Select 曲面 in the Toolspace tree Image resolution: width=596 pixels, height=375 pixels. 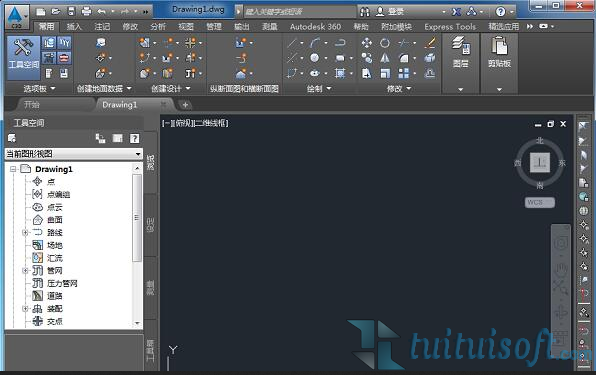[x=55, y=220]
